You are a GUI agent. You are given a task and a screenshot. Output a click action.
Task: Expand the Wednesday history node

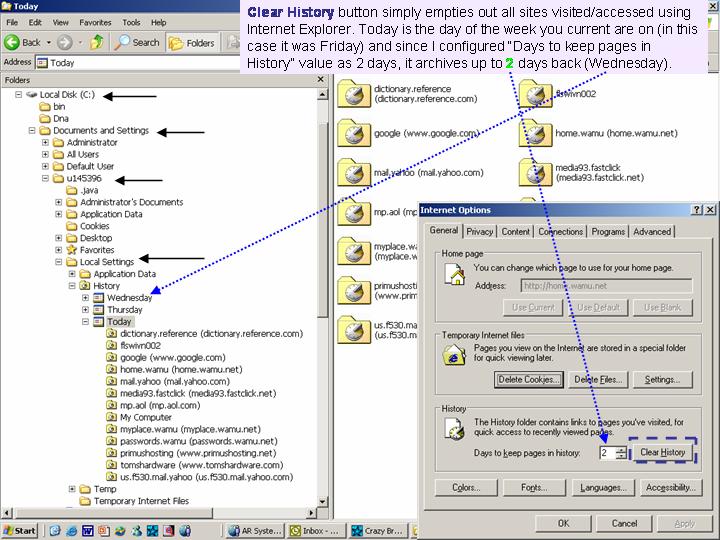click(85, 298)
